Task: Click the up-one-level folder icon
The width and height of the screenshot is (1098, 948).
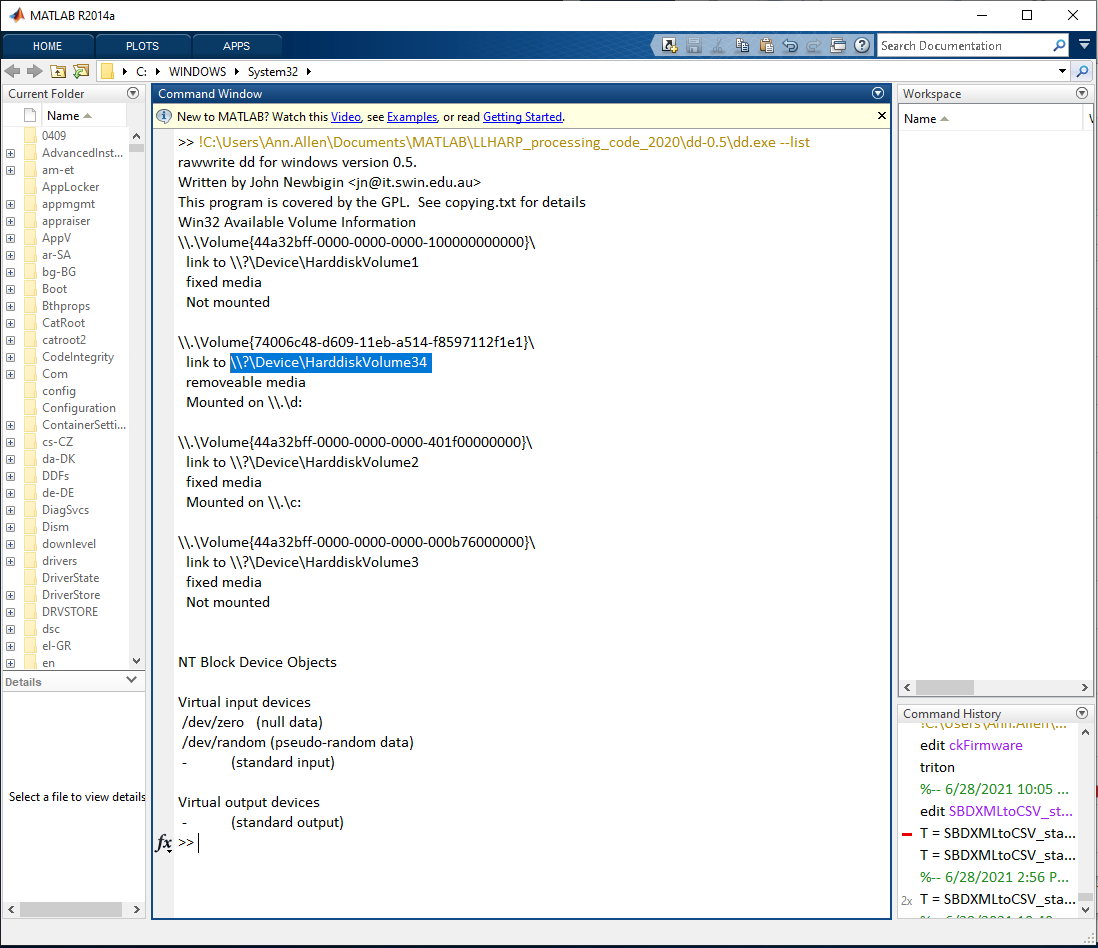Action: 58,71
